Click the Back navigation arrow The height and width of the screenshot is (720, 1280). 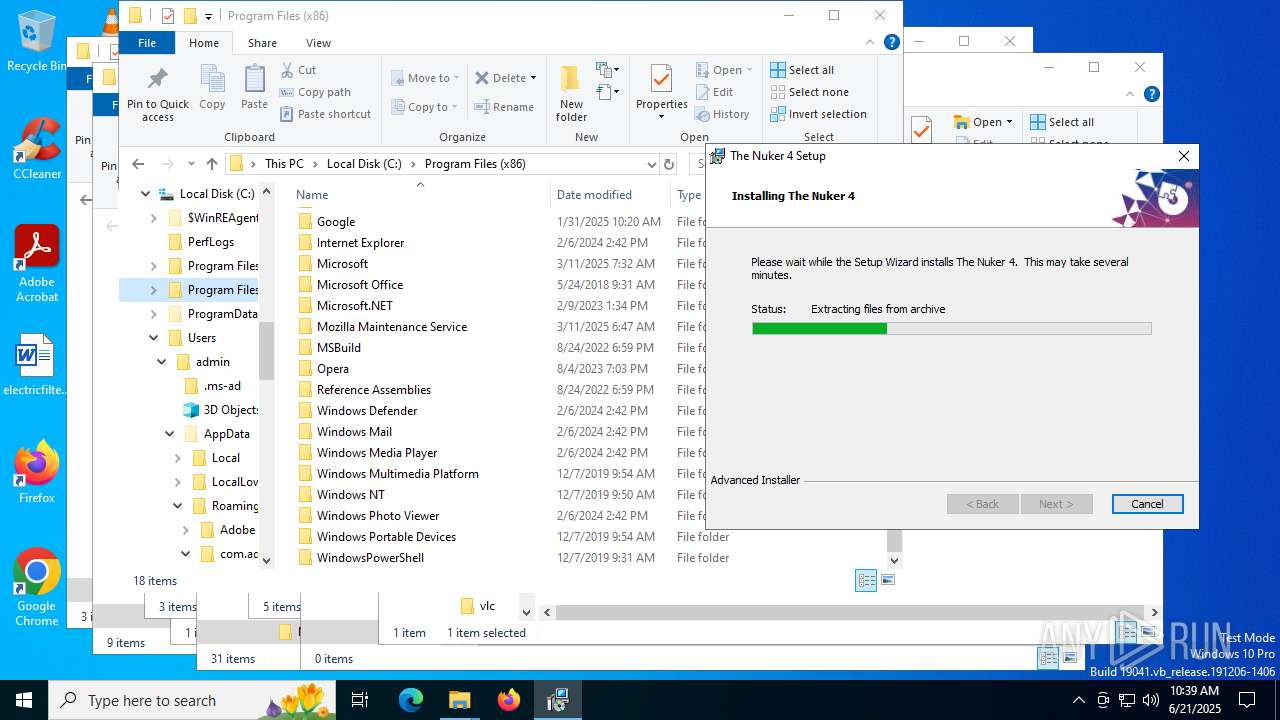(138, 164)
